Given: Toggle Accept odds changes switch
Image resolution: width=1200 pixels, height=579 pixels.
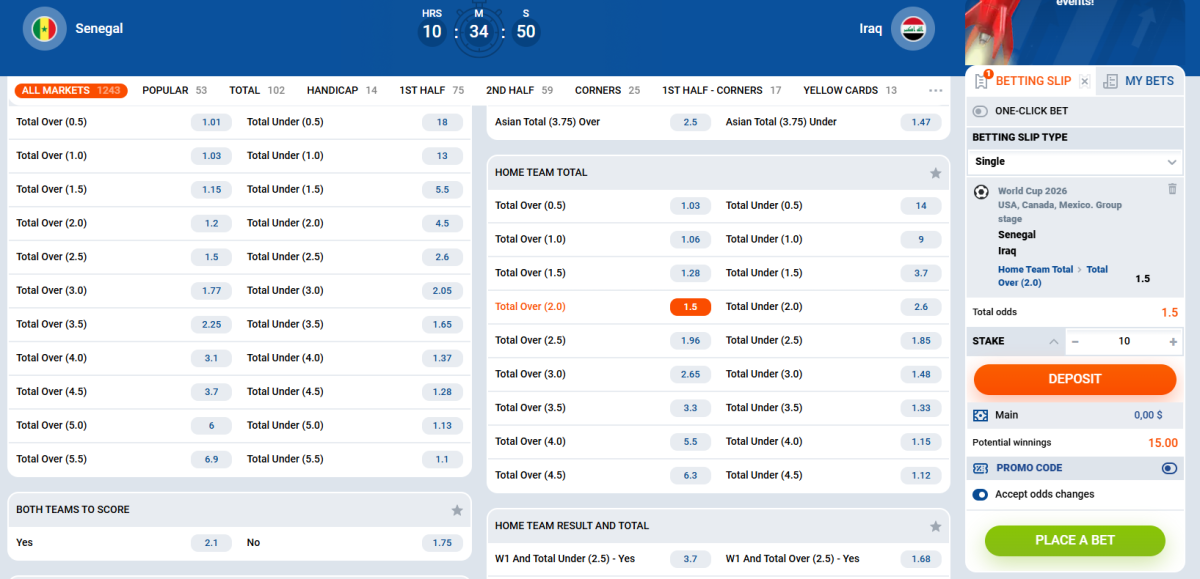Looking at the screenshot, I should pos(980,494).
